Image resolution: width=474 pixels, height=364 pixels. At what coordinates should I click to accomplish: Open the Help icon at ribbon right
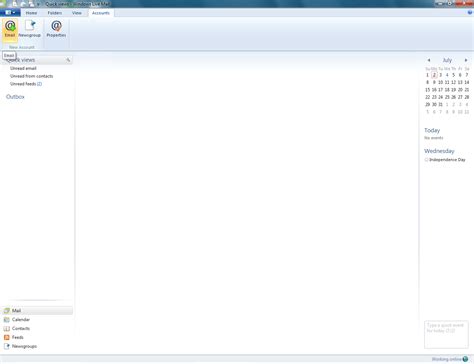click(470, 13)
